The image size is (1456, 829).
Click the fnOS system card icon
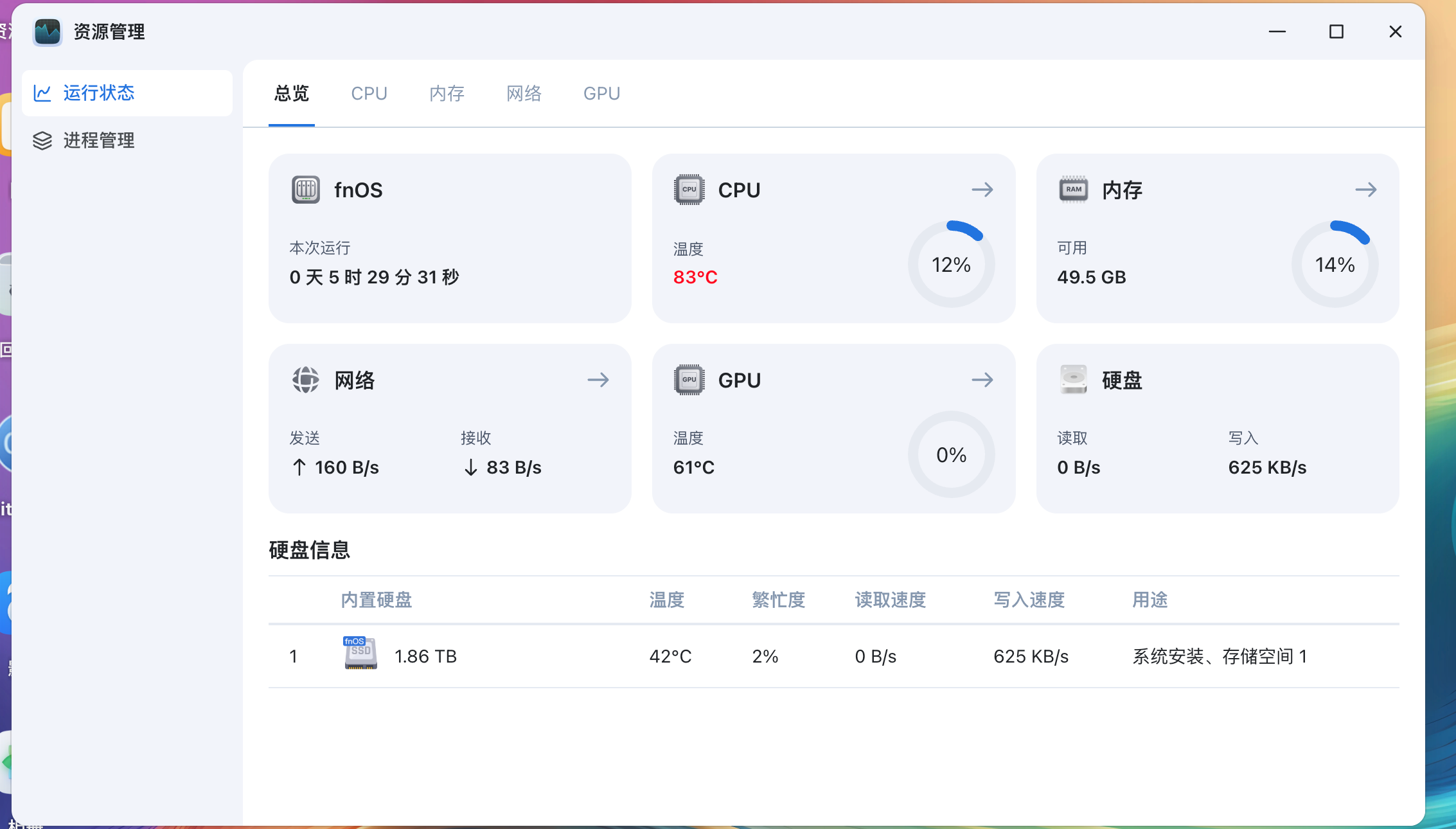pos(305,190)
